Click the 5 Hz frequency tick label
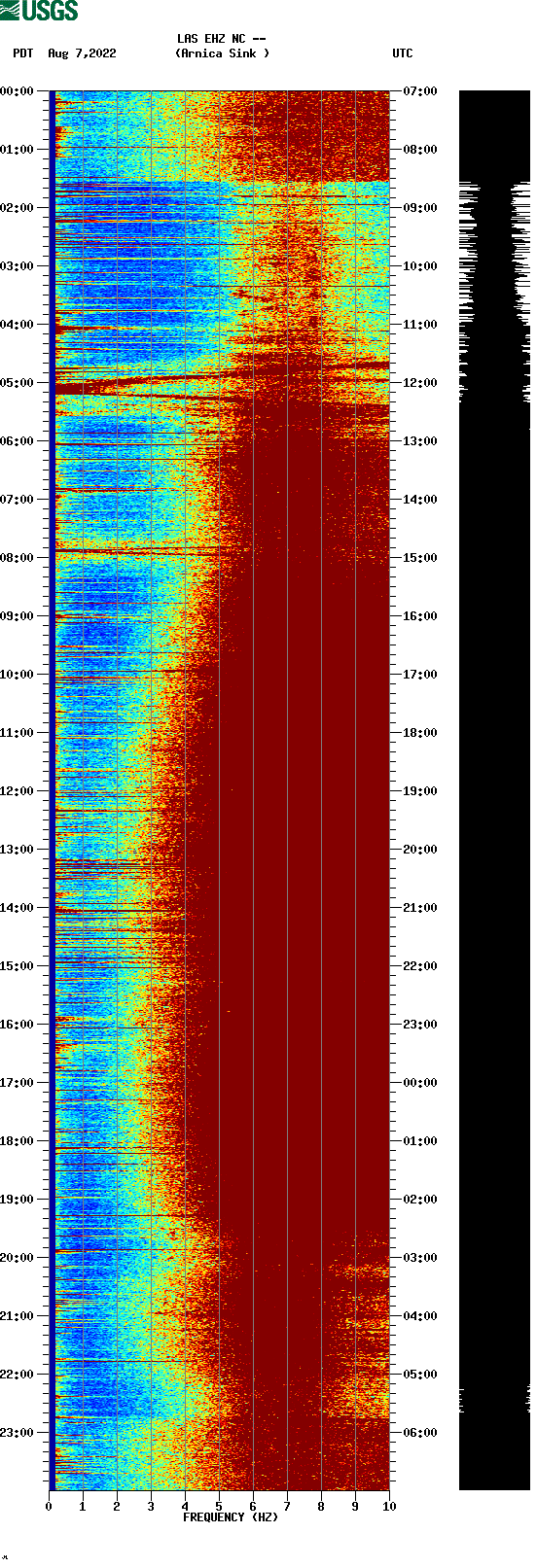 point(219,1507)
